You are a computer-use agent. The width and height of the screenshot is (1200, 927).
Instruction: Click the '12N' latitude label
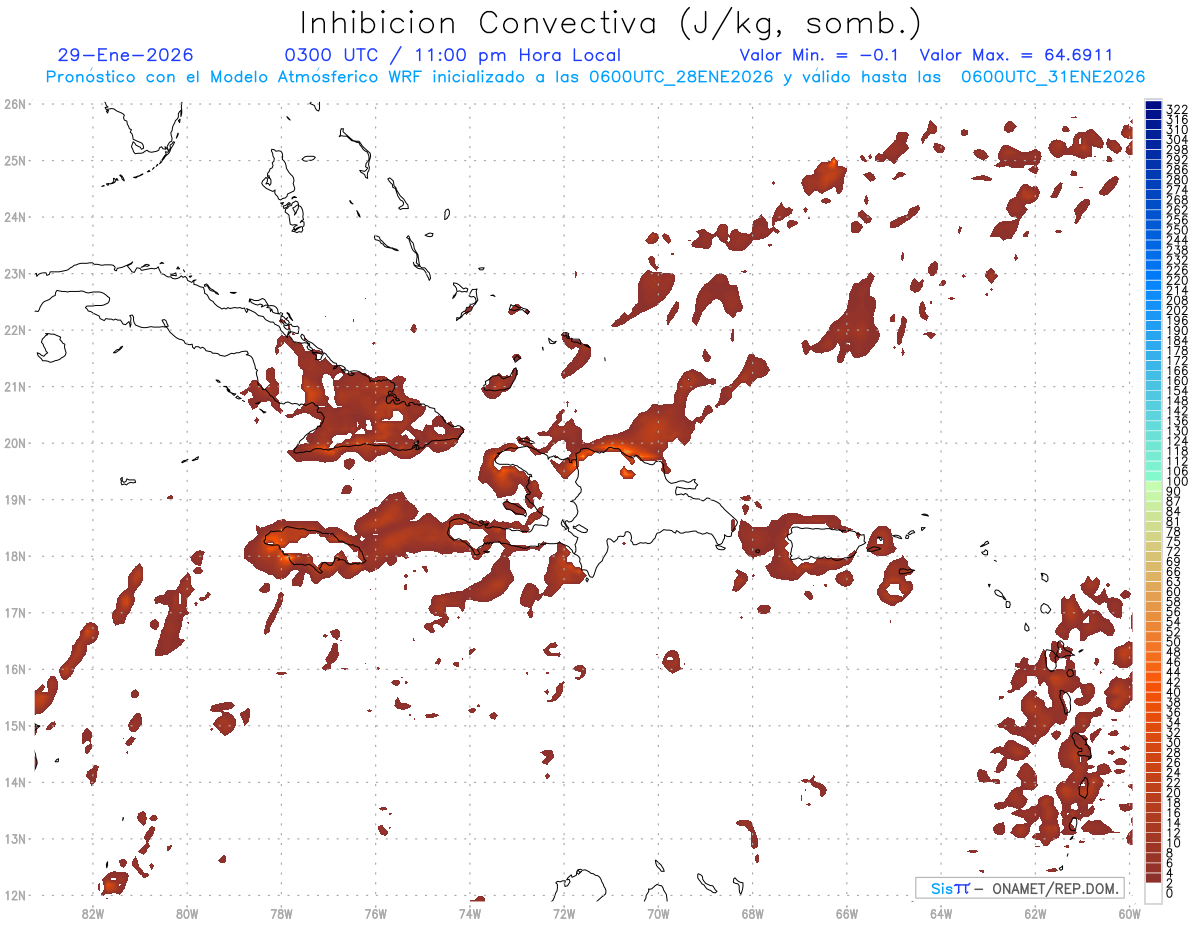tap(15, 895)
